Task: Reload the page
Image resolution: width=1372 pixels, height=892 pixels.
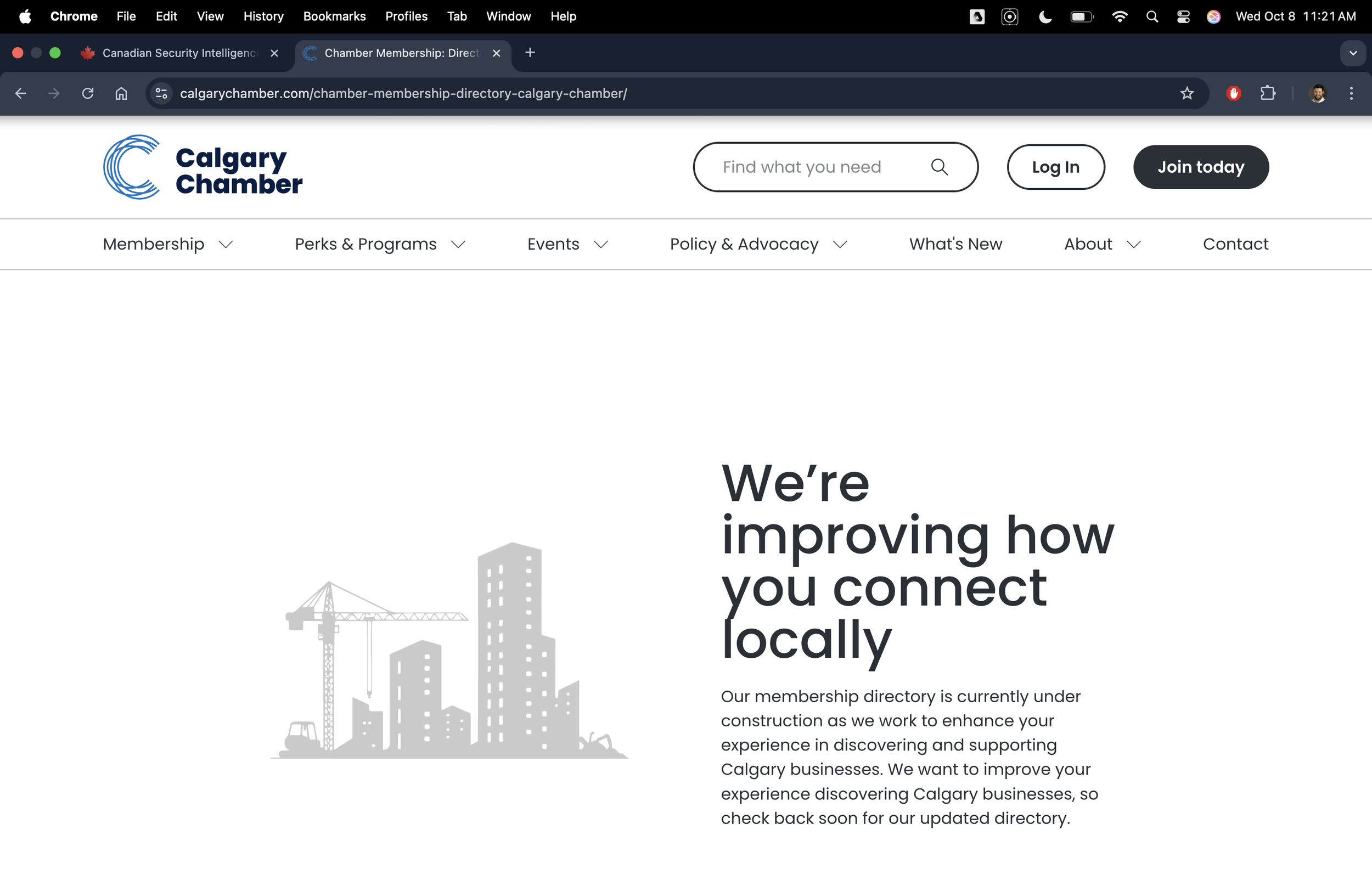Action: [x=88, y=93]
